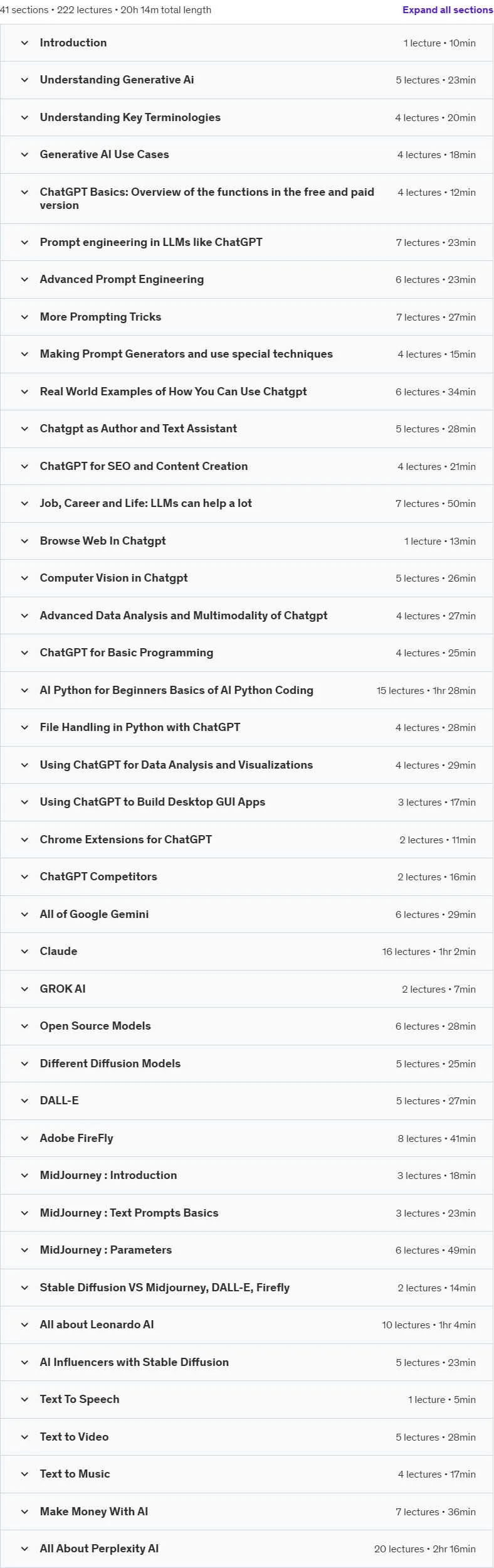Viewport: 494px width, 1568px height.
Task: Open the DALL-E section
Action: (x=246, y=1101)
